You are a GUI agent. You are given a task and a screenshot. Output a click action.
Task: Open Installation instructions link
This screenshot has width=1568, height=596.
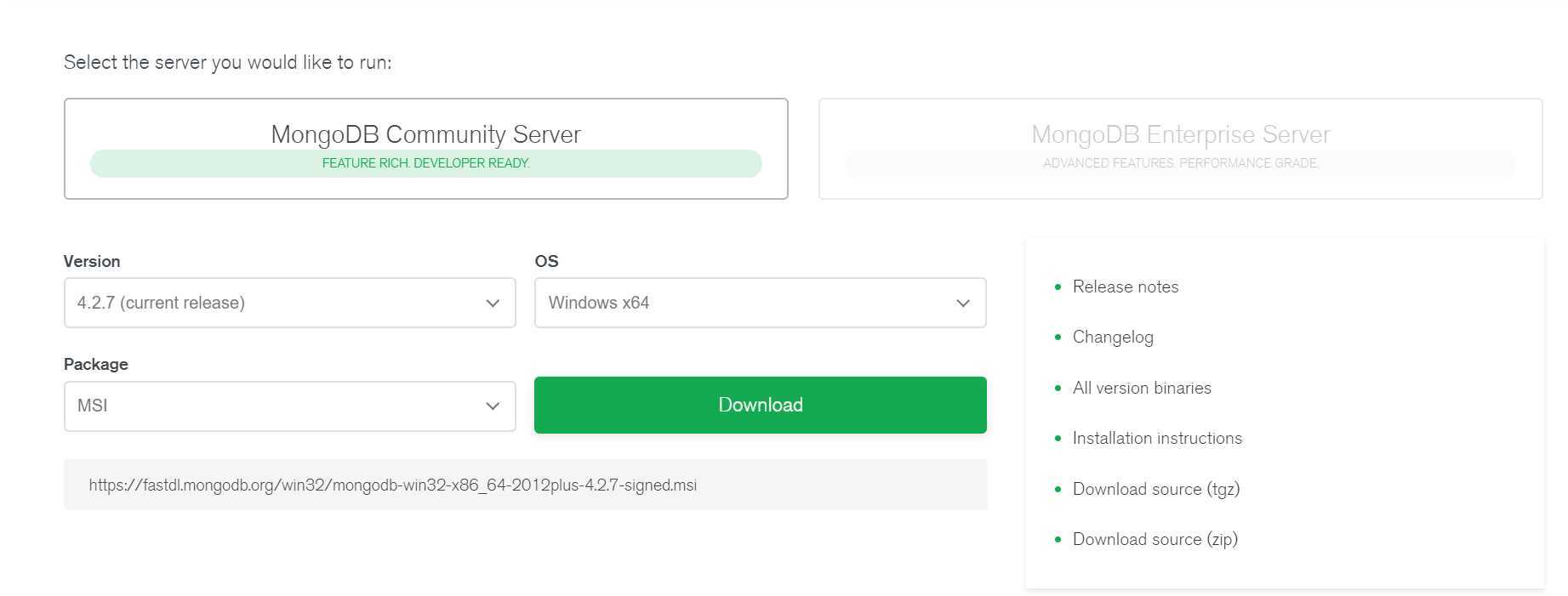[1156, 438]
